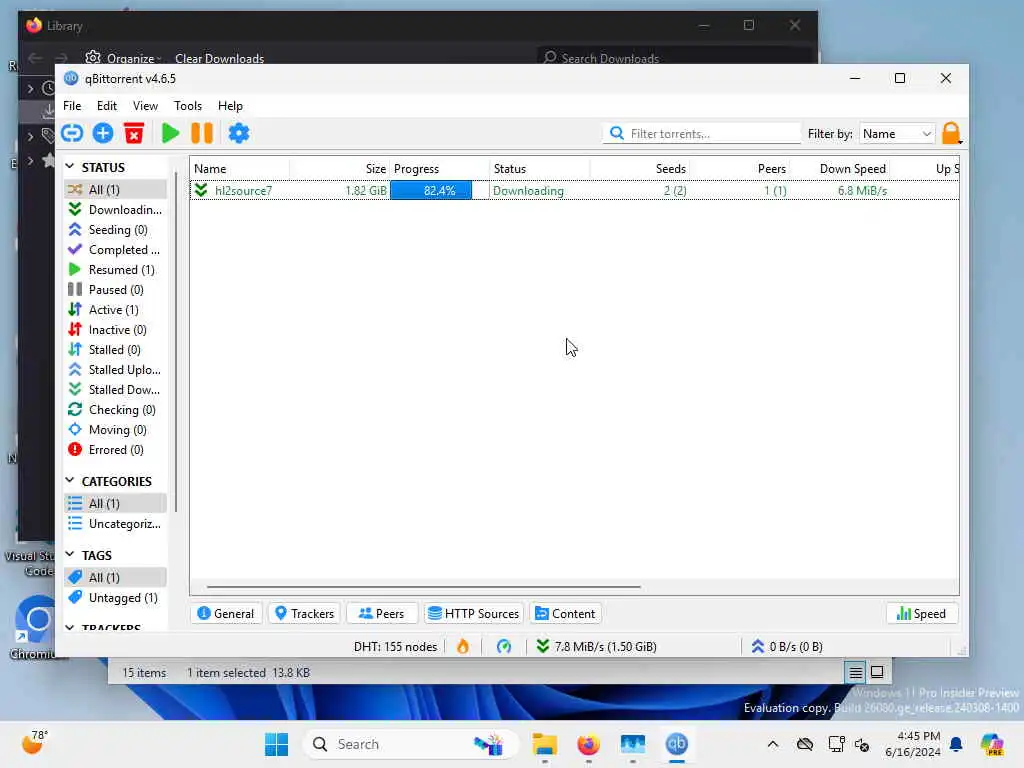1024x768 pixels.
Task: Click the orange lock icon in toolbar
Action: [952, 133]
